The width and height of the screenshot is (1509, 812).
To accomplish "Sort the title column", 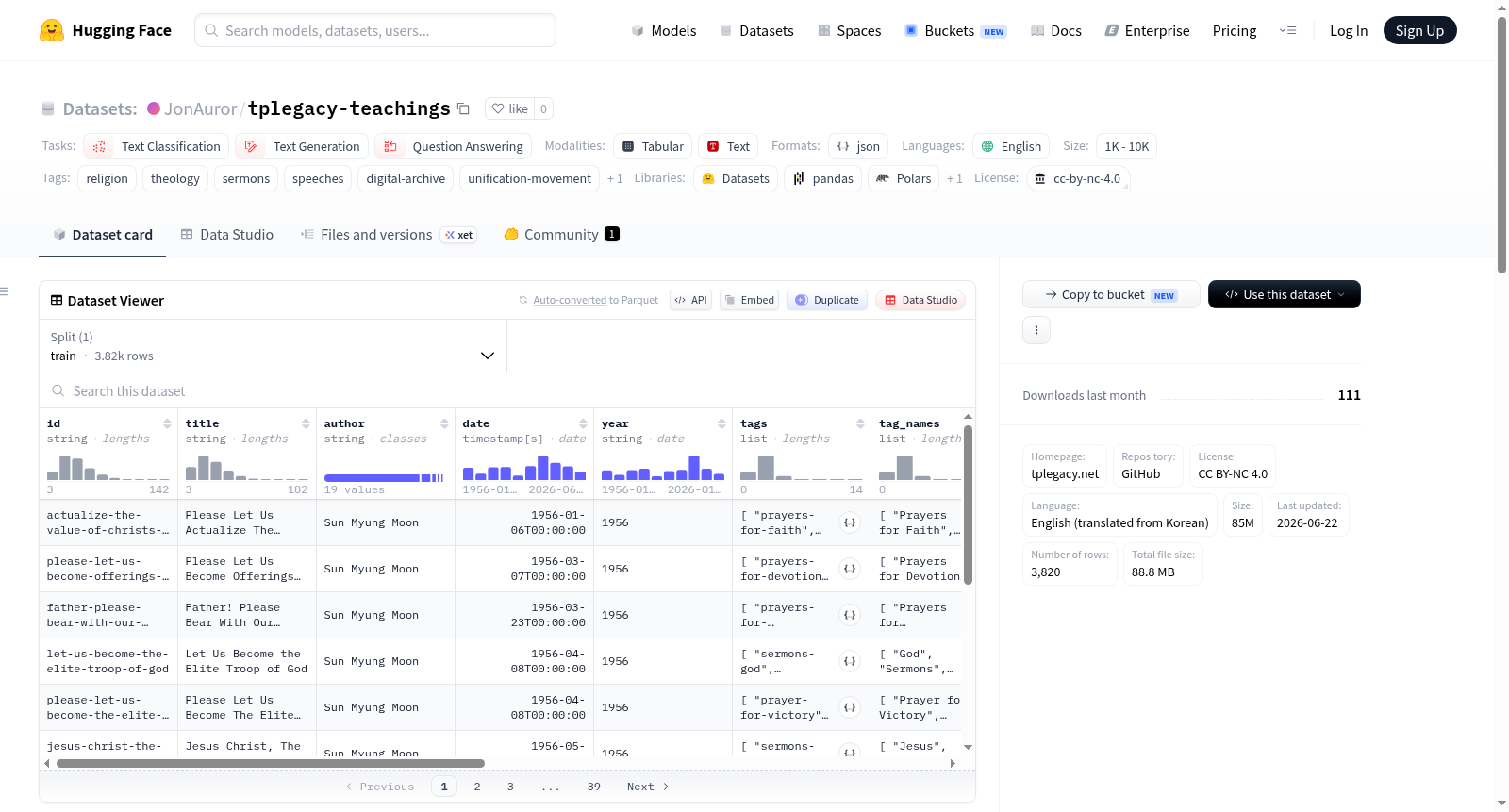I will (x=306, y=423).
